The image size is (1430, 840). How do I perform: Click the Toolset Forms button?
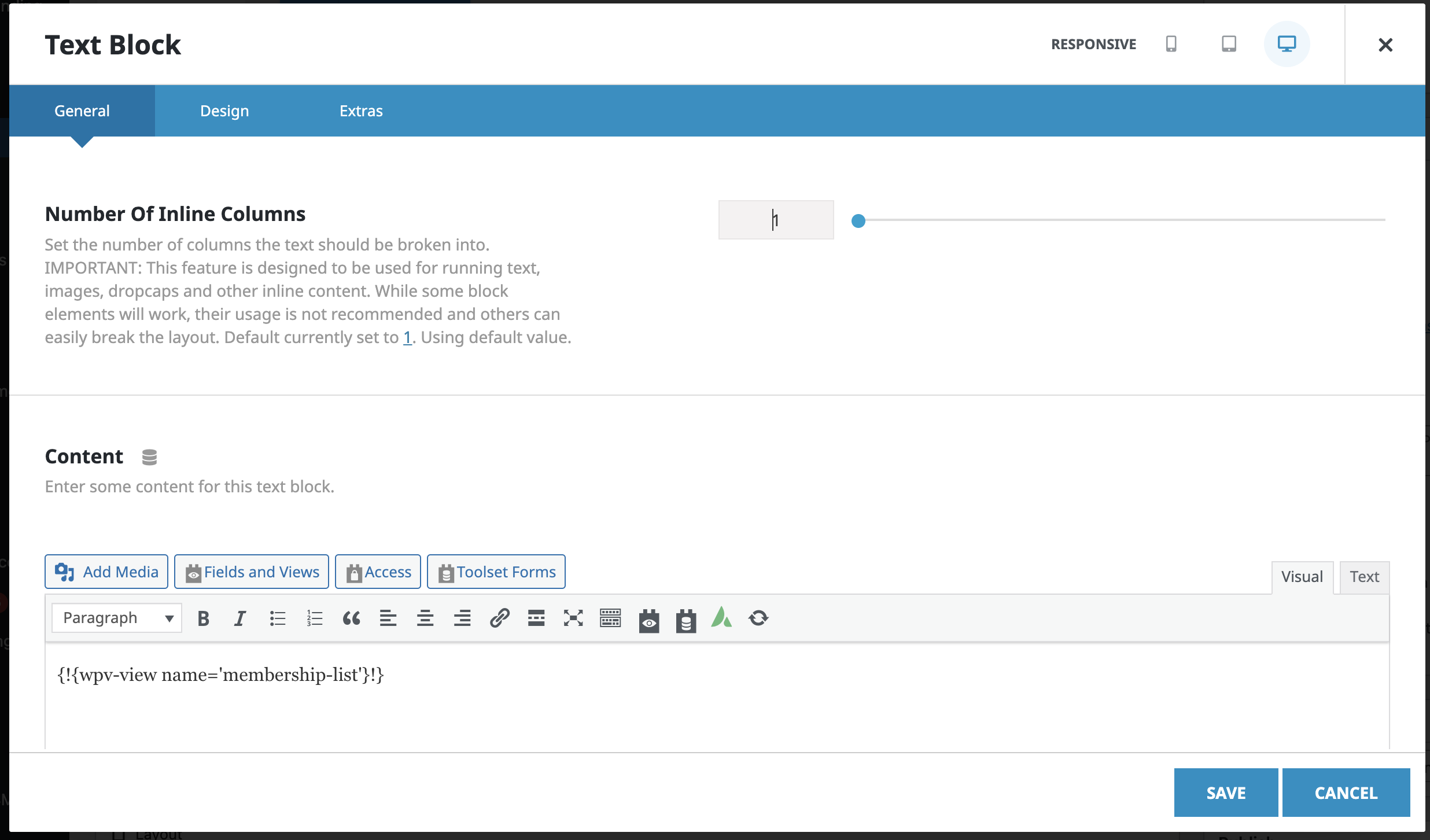tap(496, 572)
